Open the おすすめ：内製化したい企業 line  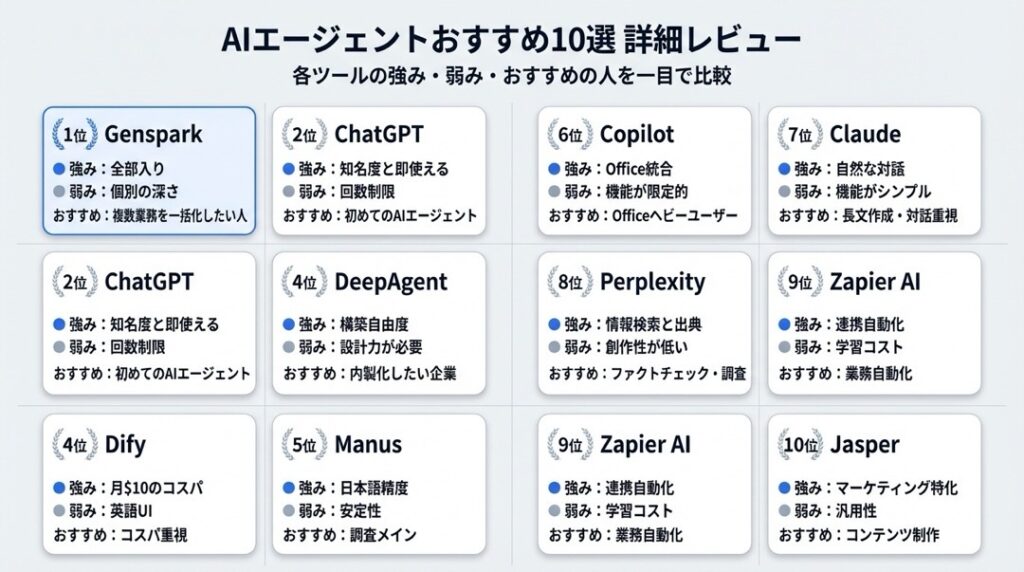tap(369, 374)
